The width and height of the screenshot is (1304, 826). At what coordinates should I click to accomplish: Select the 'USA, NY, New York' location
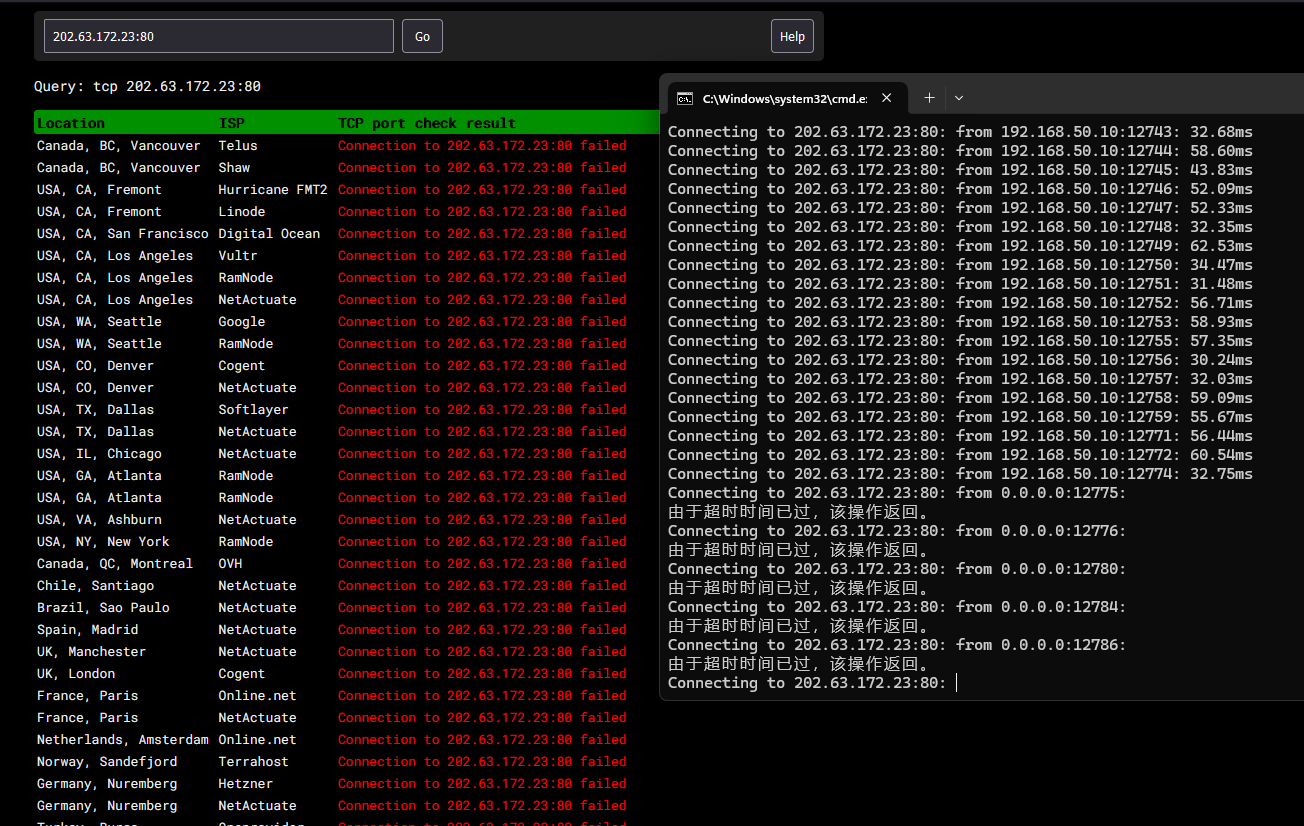click(103, 542)
